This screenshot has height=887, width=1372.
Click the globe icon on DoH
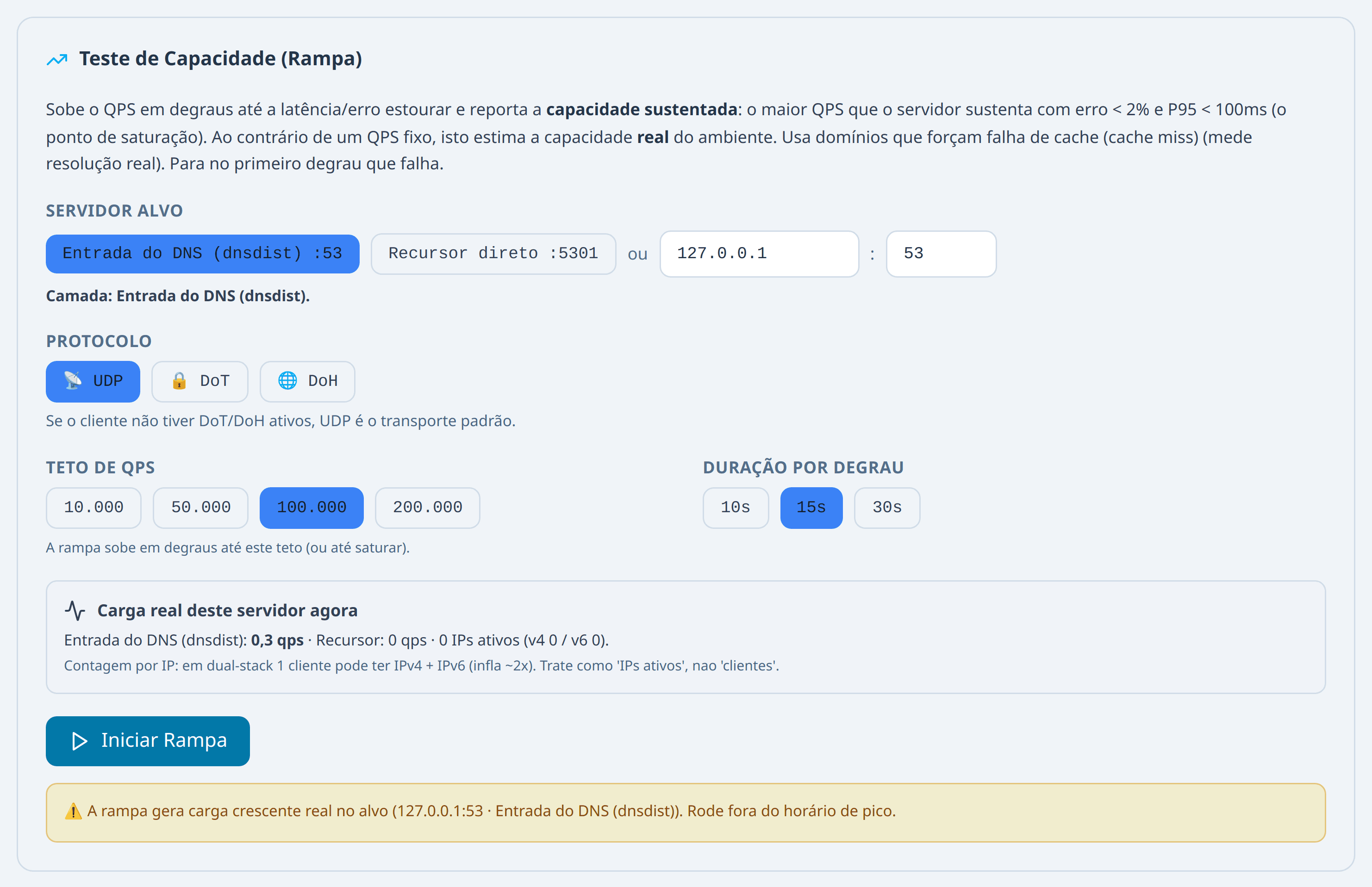[287, 381]
